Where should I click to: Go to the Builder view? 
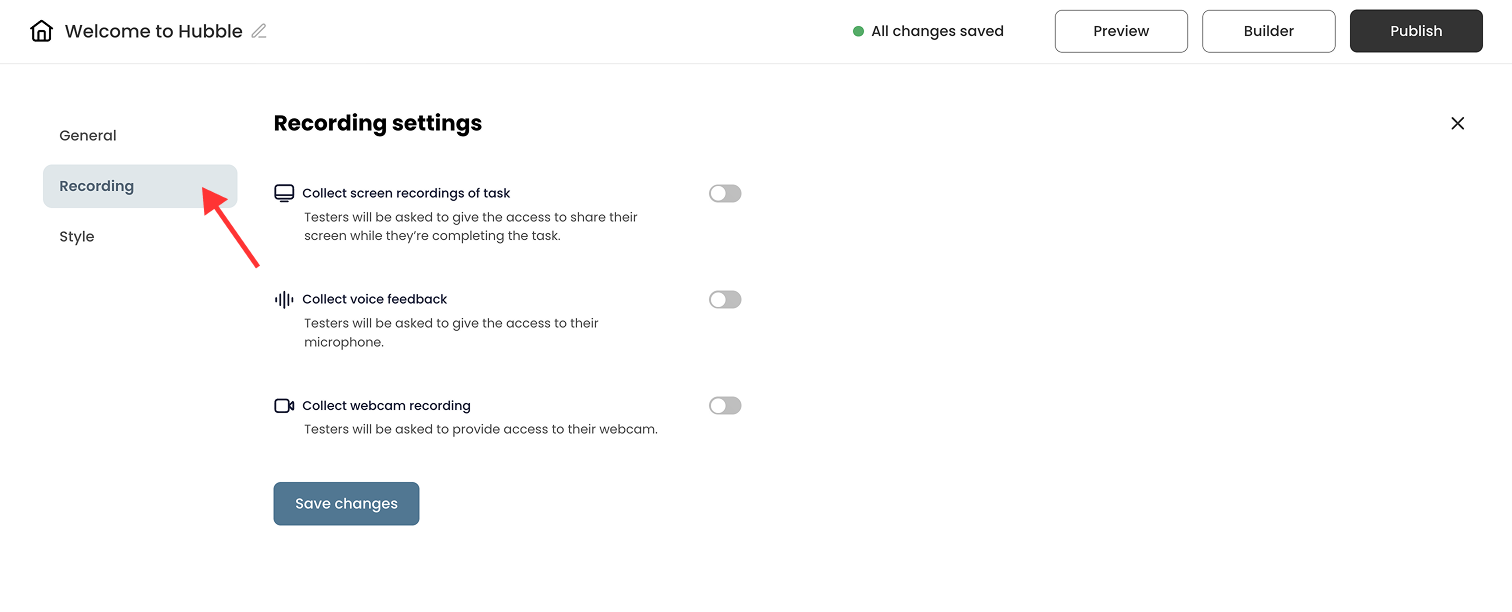coord(1268,31)
